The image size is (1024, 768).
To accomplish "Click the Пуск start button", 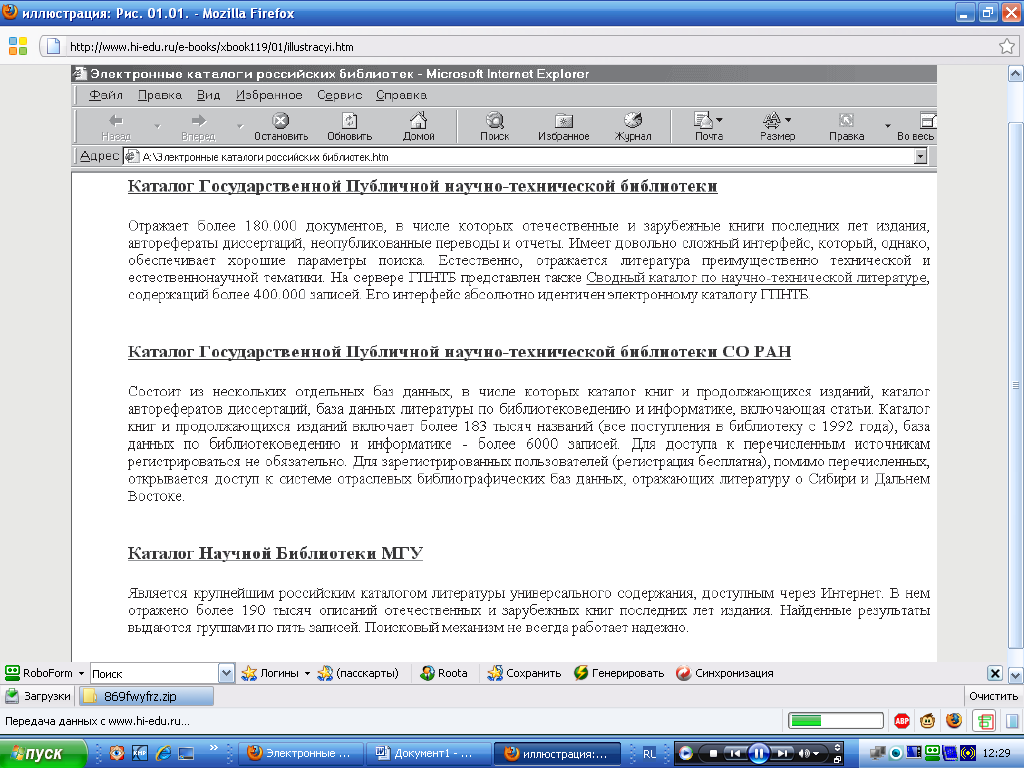I will [43, 754].
